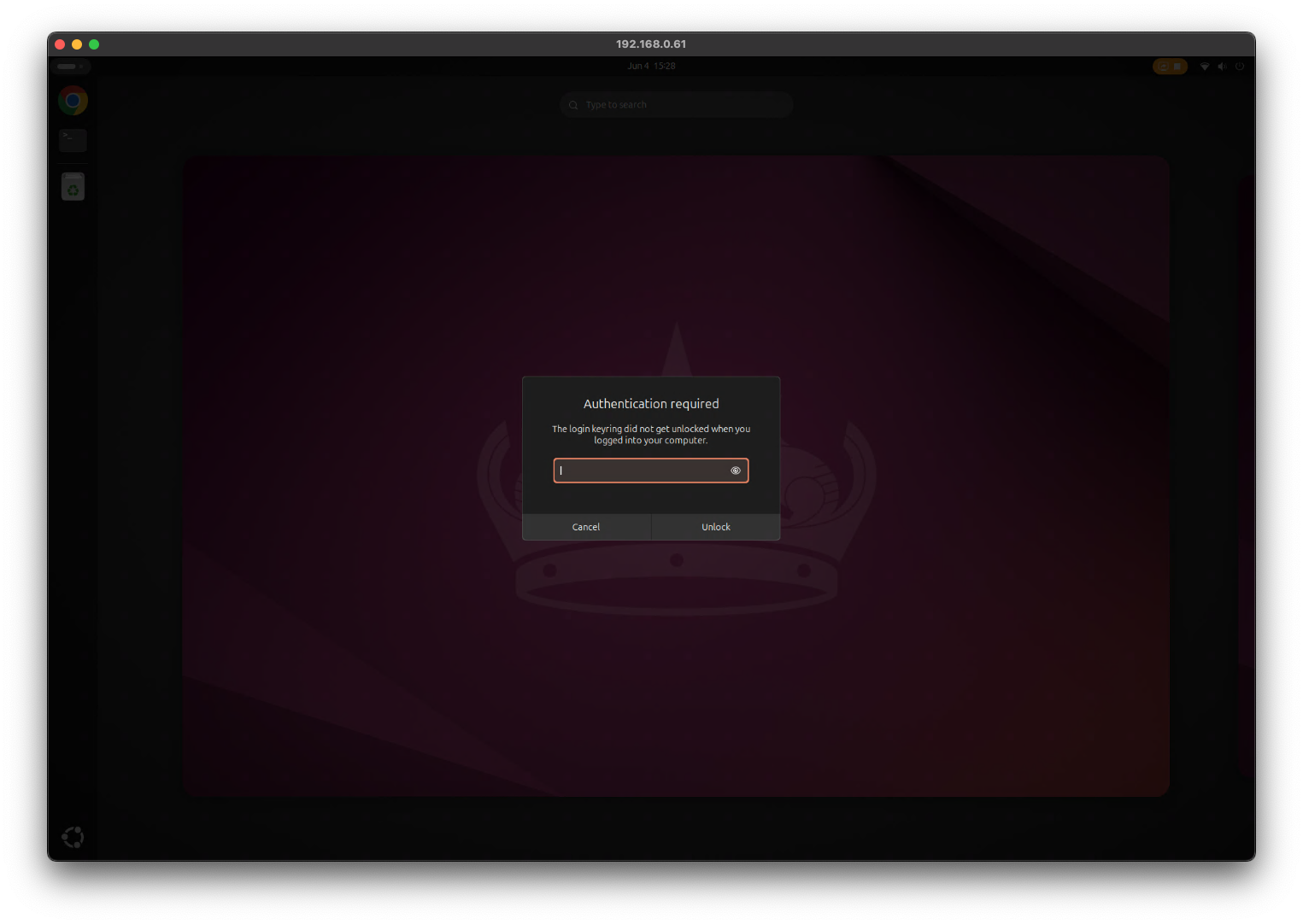This screenshot has width=1303, height=924.
Task: Reveal password with the eye icon
Action: pos(736,471)
